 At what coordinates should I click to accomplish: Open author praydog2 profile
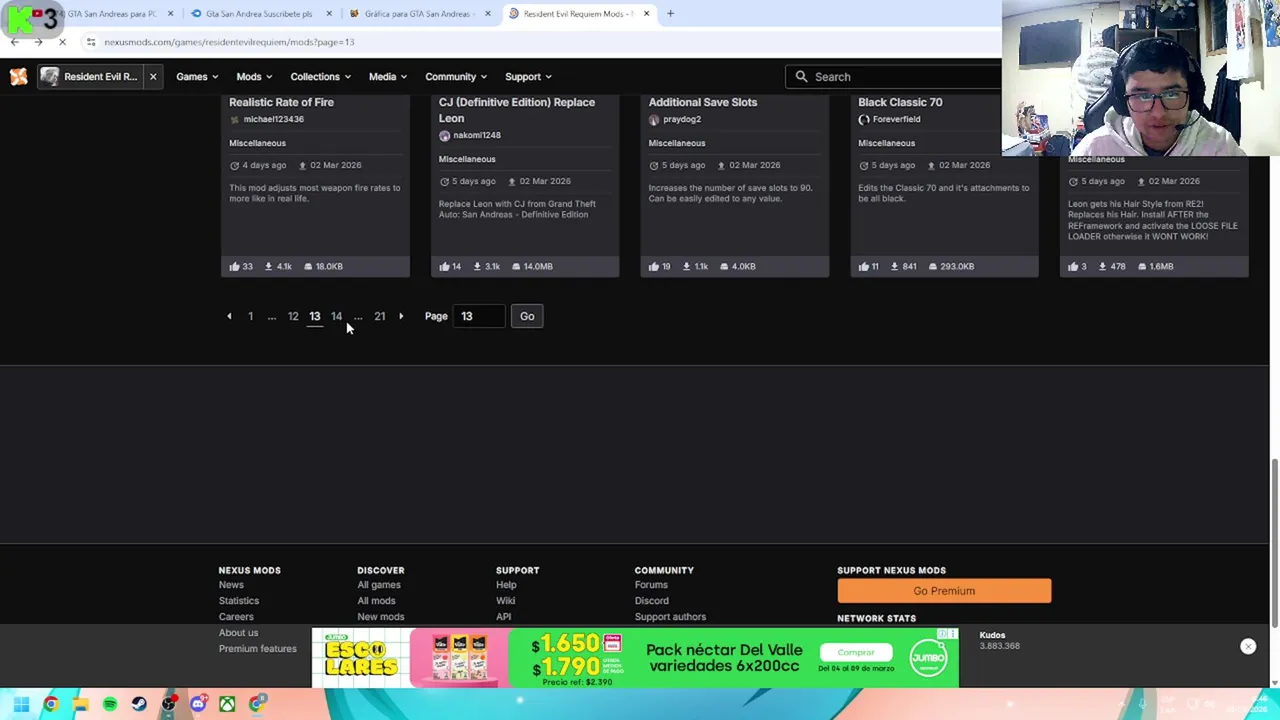pos(681,119)
